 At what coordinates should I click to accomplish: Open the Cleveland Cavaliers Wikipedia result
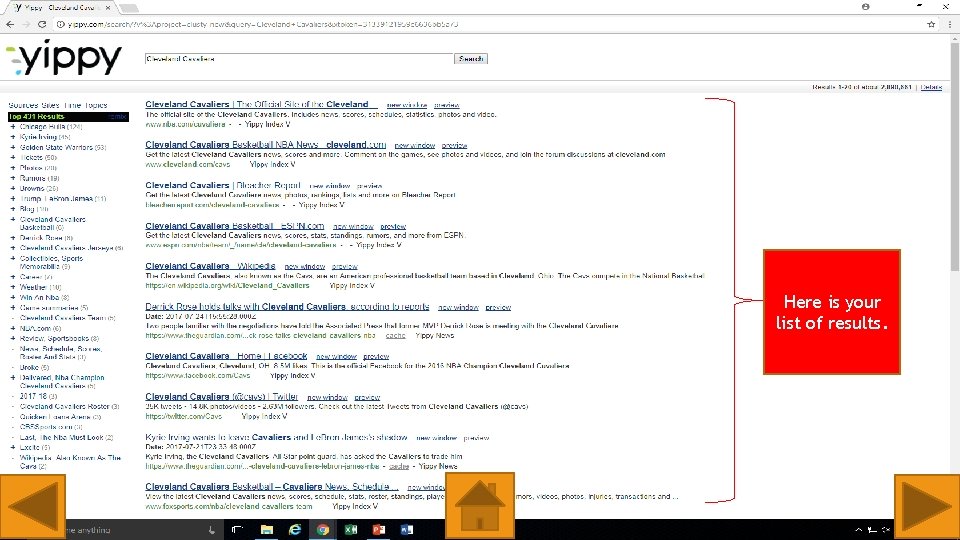click(210, 266)
